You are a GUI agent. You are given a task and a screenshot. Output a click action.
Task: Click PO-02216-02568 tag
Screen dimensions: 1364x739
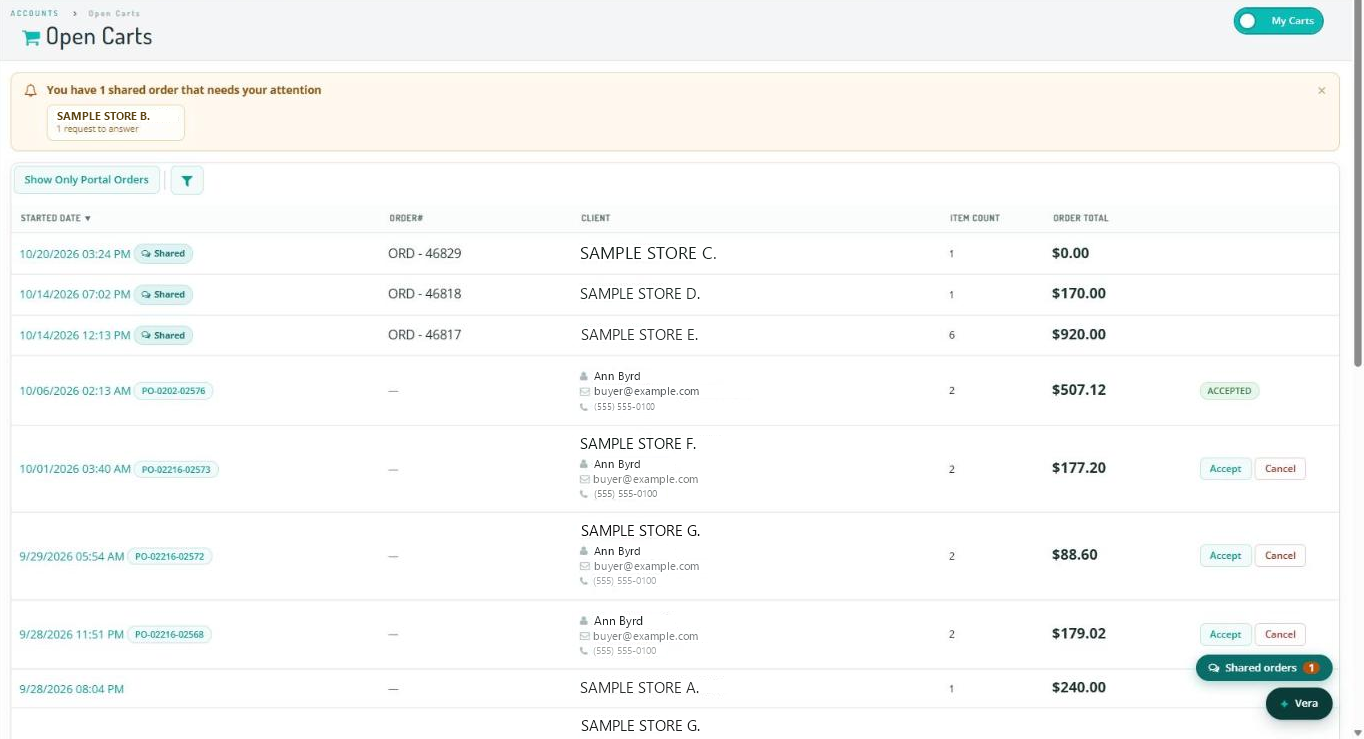(169, 635)
